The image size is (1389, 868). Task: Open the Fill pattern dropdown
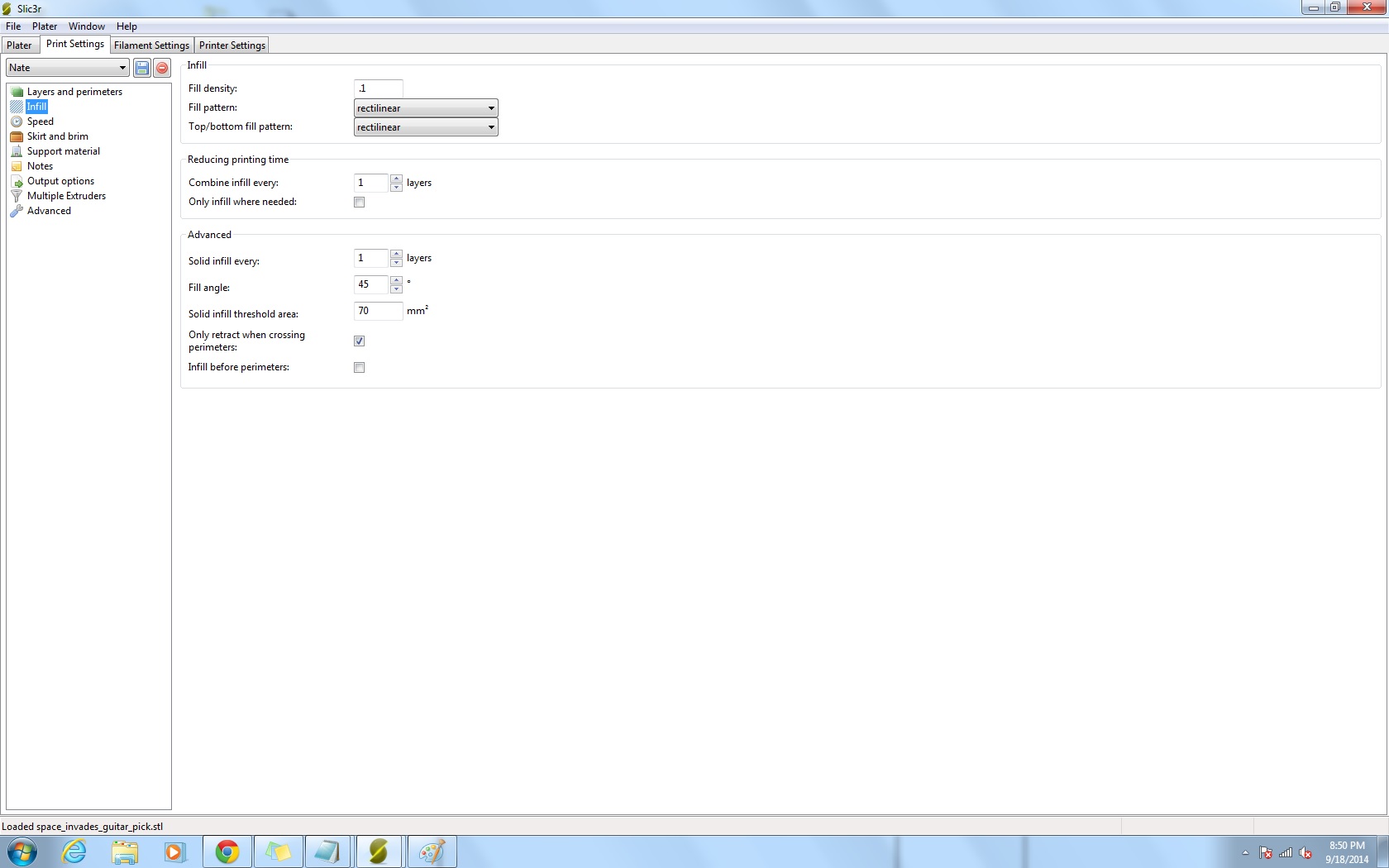[426, 108]
